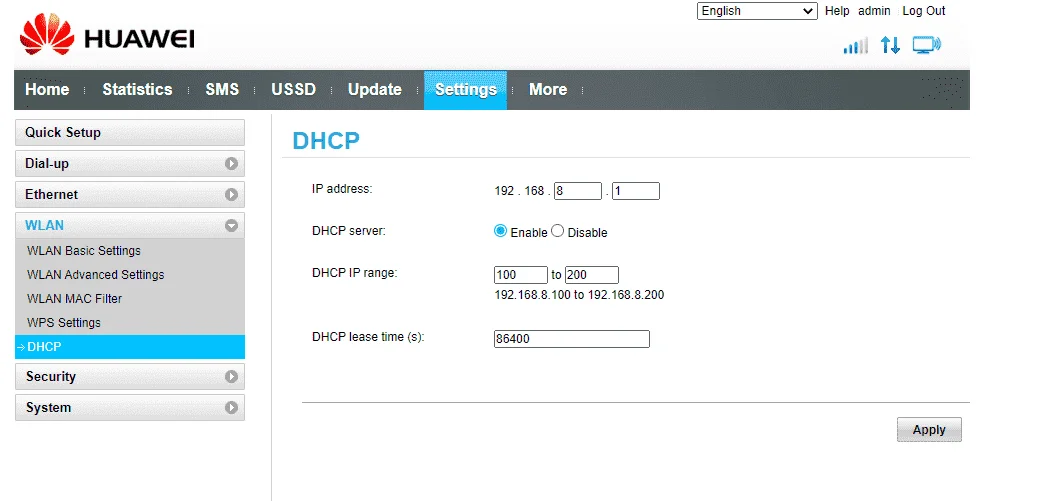Viewport: 1045px width, 501px height.
Task: Click the System sidebar label
Action: [x=48, y=407]
